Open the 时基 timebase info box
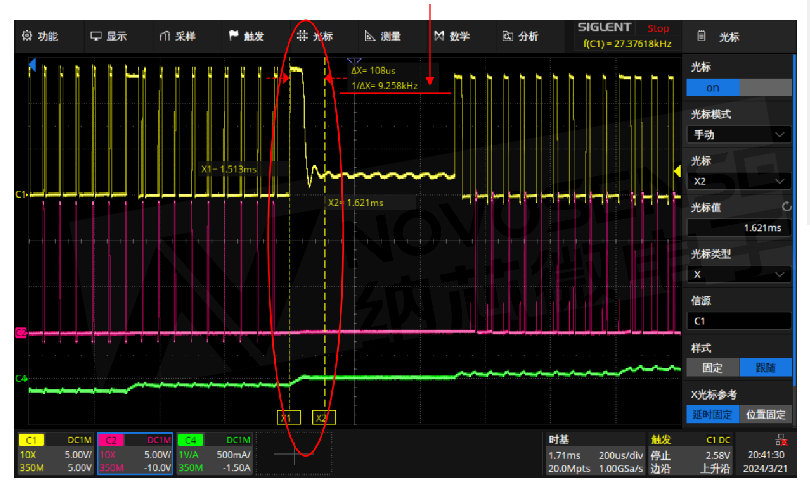Screen dimensions: 810x484 (592, 453)
